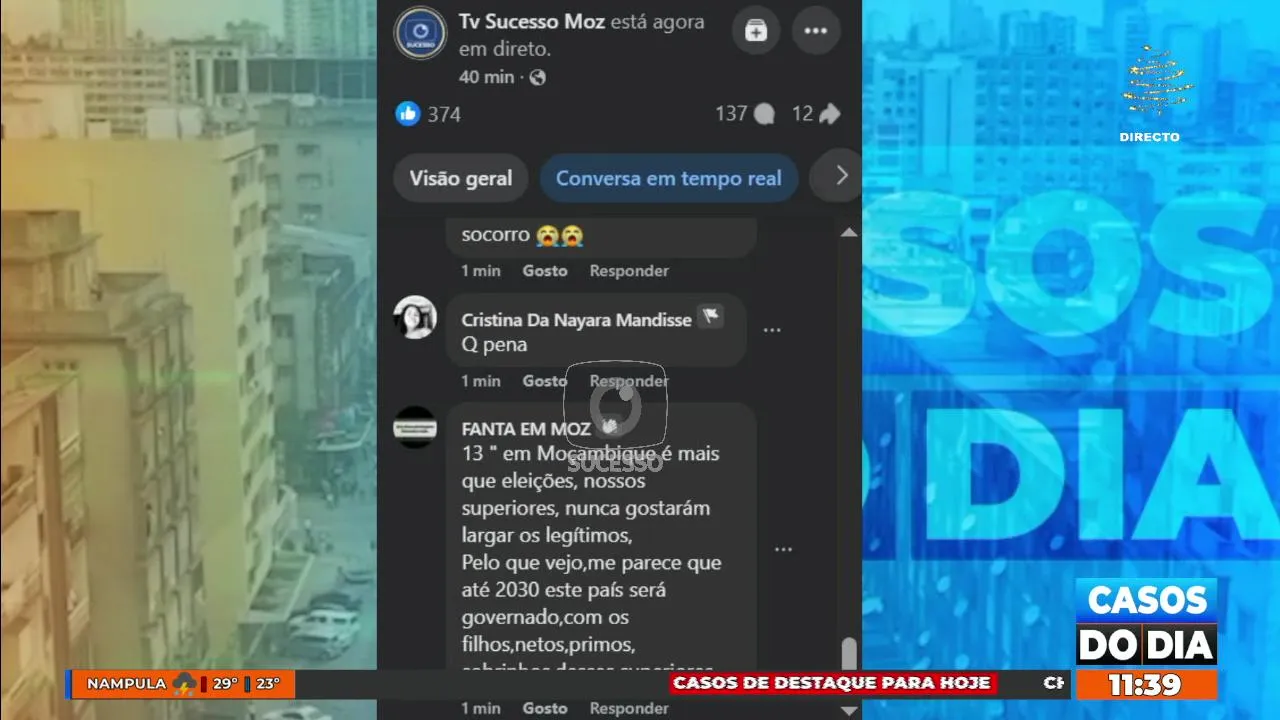Reply to Cristina's 'Q pena' comment
The width and height of the screenshot is (1280, 720).
click(629, 381)
